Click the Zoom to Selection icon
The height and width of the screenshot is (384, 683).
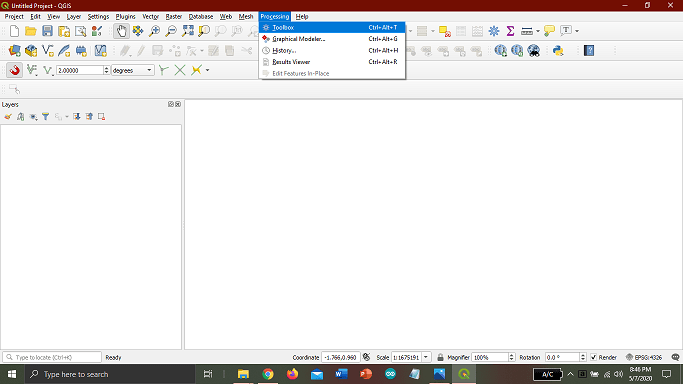click(204, 31)
